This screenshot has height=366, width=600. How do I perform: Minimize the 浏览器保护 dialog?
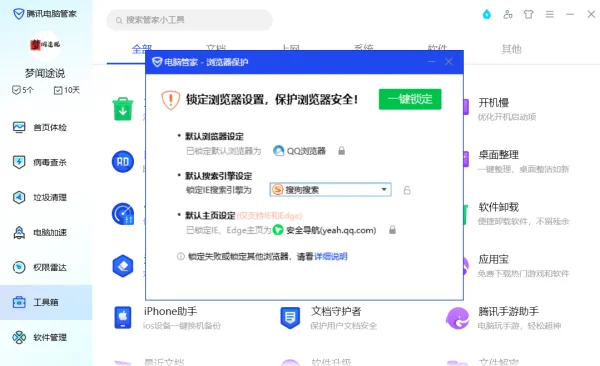pyautogui.click(x=431, y=62)
